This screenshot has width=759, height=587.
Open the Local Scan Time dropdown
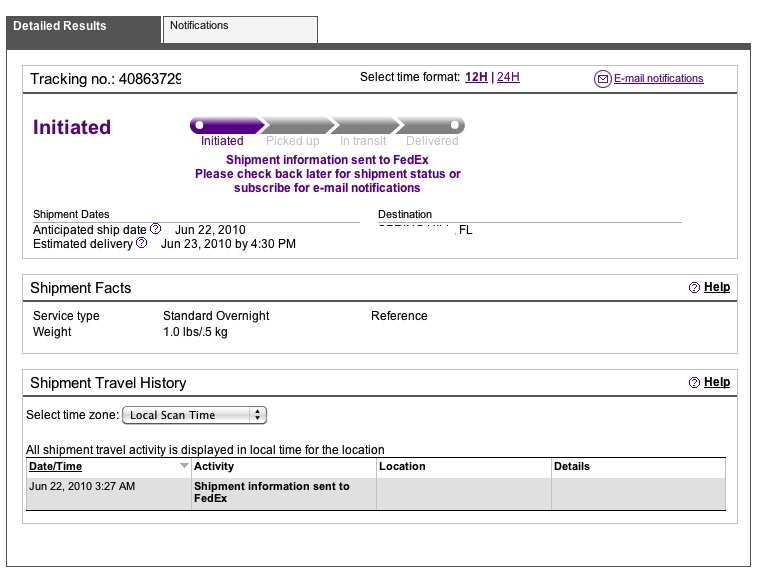coord(195,415)
